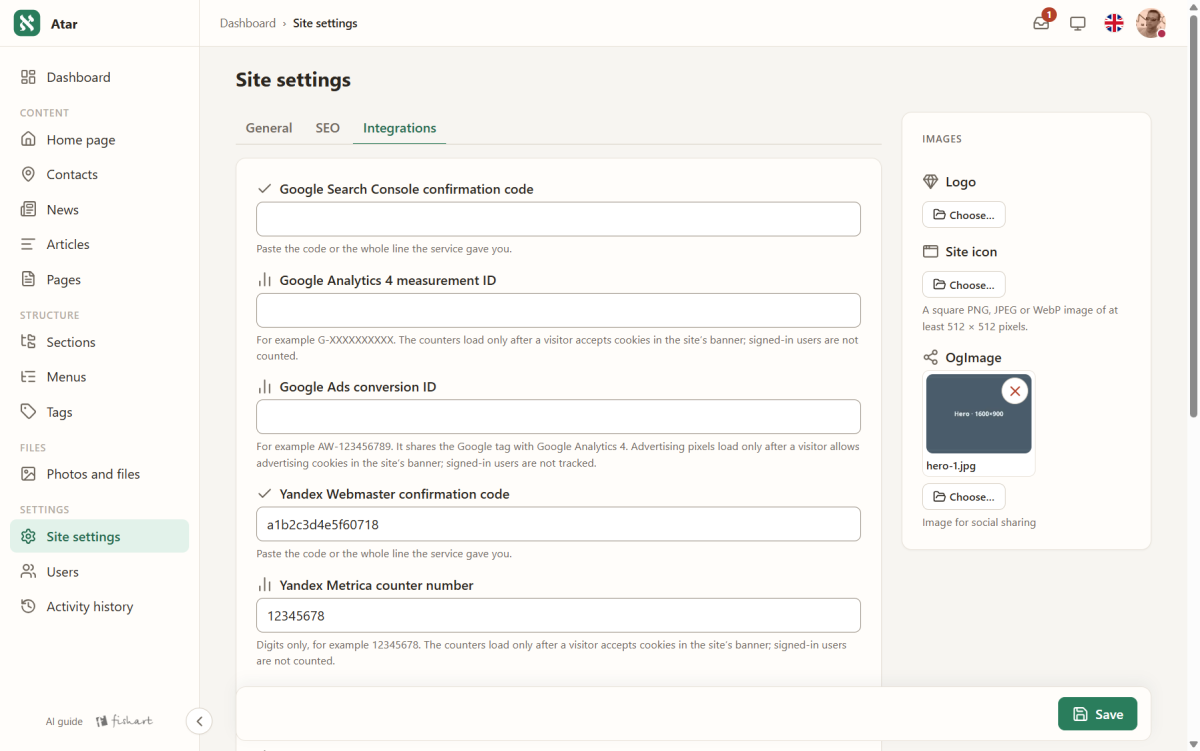The height and width of the screenshot is (751, 1200).
Task: Choose a Site icon image
Action: [964, 285]
